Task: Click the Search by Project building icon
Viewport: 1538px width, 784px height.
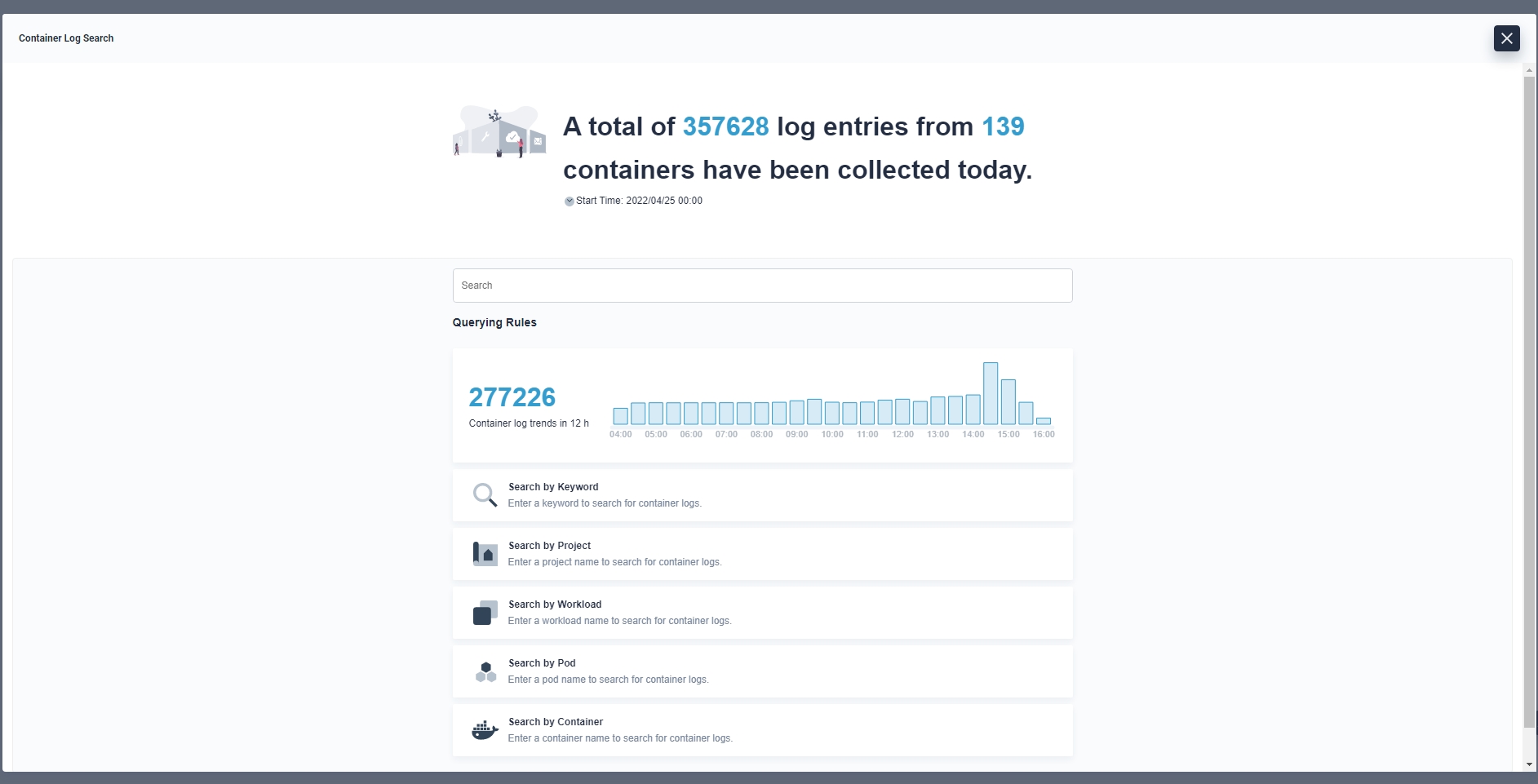Action: click(485, 554)
